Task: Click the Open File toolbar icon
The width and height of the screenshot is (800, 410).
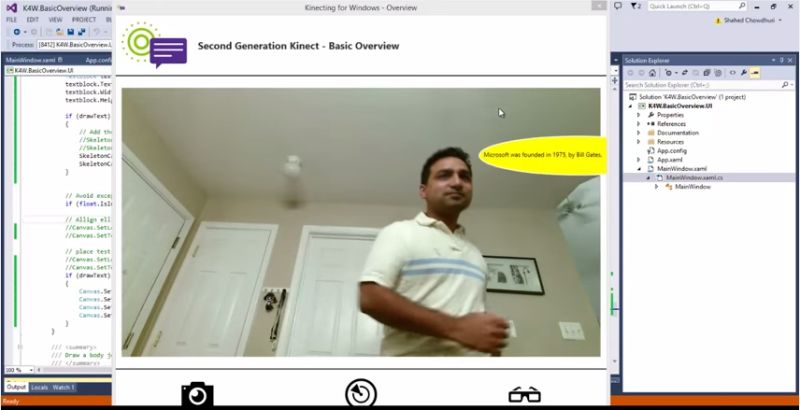Action: tap(59, 32)
